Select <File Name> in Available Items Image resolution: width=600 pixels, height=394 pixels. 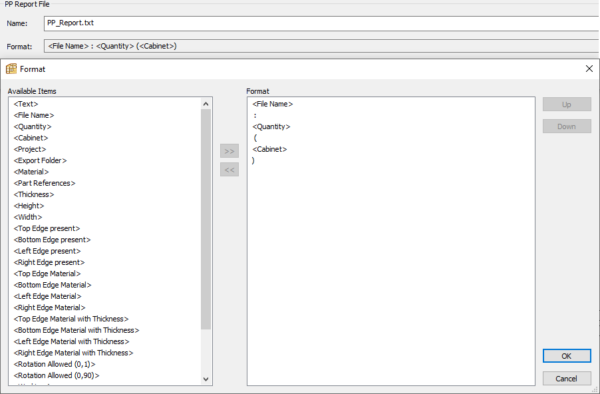pos(34,115)
